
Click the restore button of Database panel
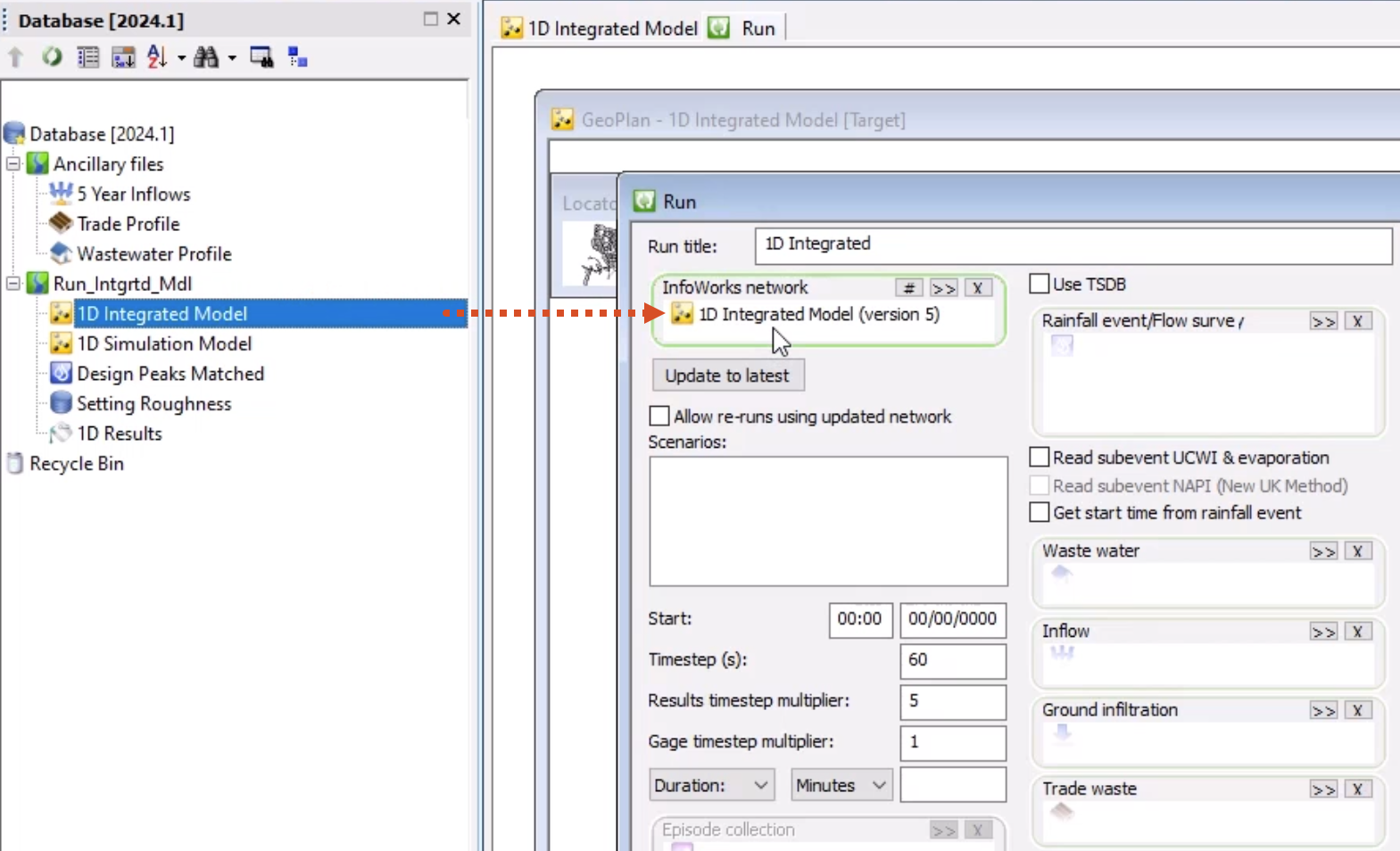(x=431, y=19)
